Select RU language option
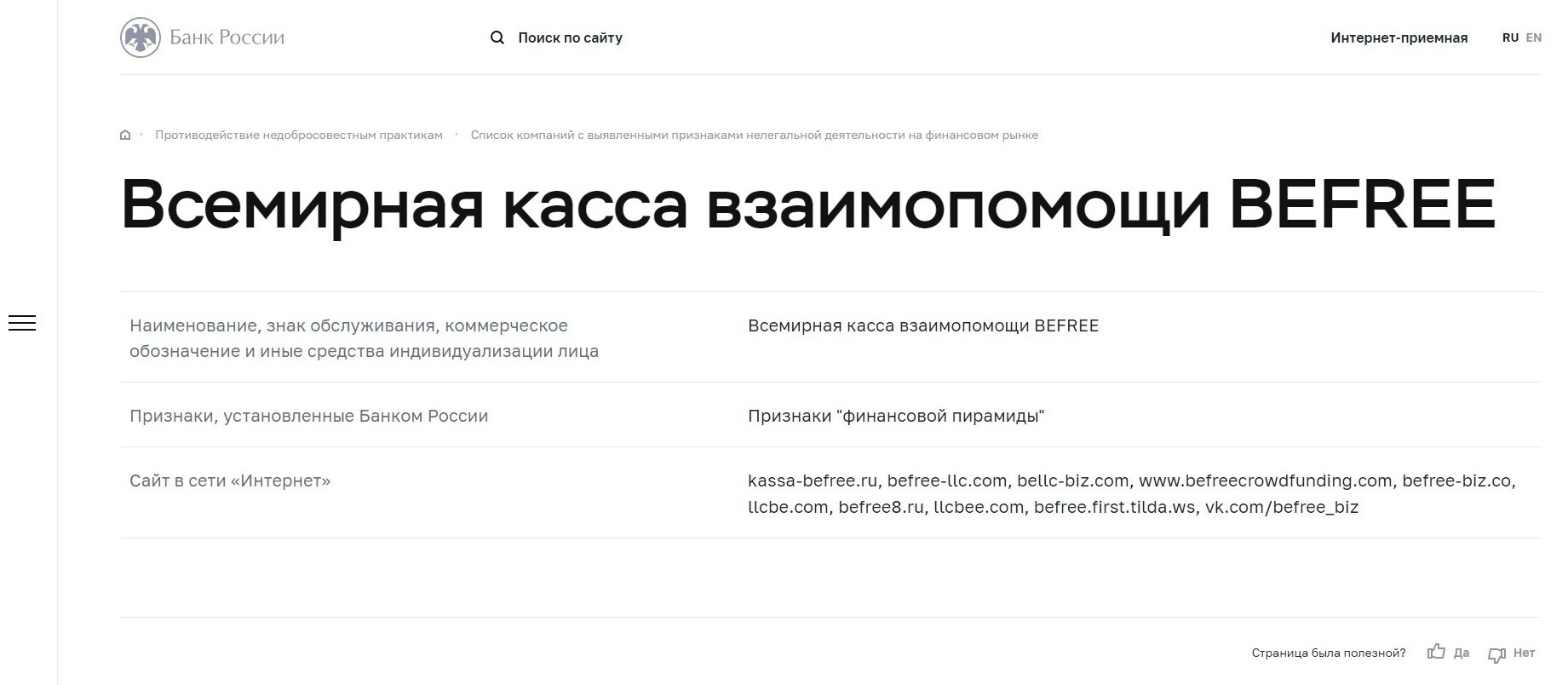This screenshot has height=685, width=1568. pyautogui.click(x=1510, y=37)
